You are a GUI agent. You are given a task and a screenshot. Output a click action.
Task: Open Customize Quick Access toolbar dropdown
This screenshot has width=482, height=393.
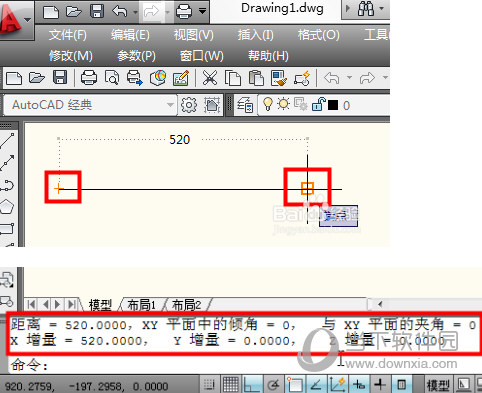[202, 11]
